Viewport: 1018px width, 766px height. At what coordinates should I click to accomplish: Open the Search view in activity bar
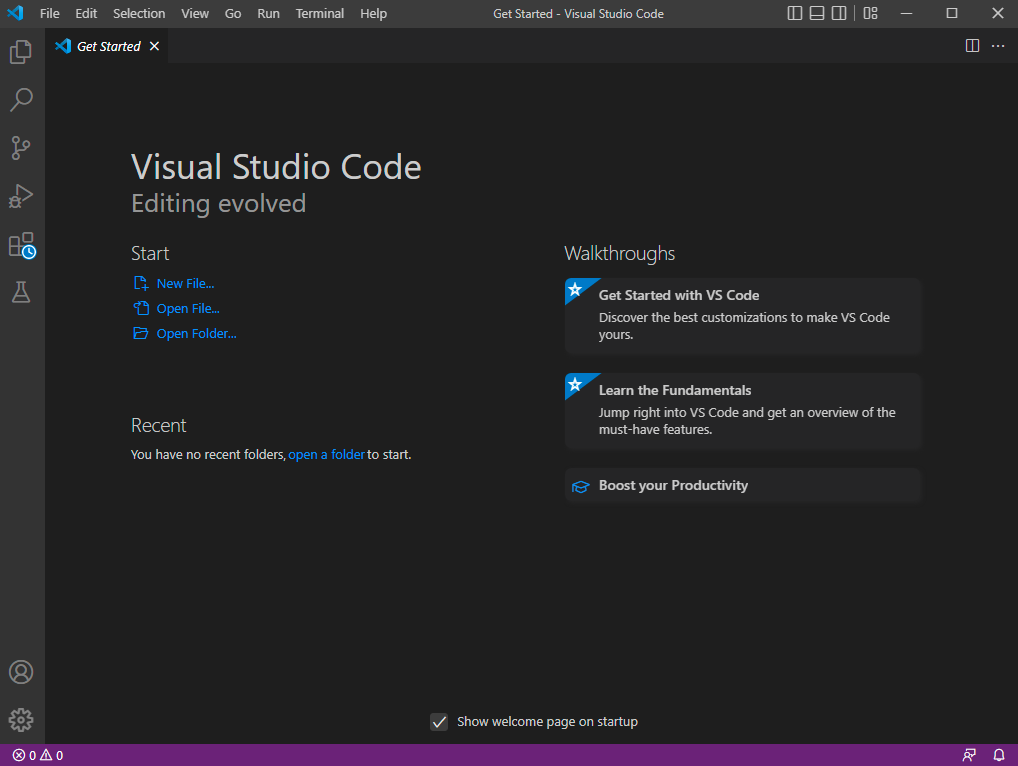pyautogui.click(x=21, y=100)
